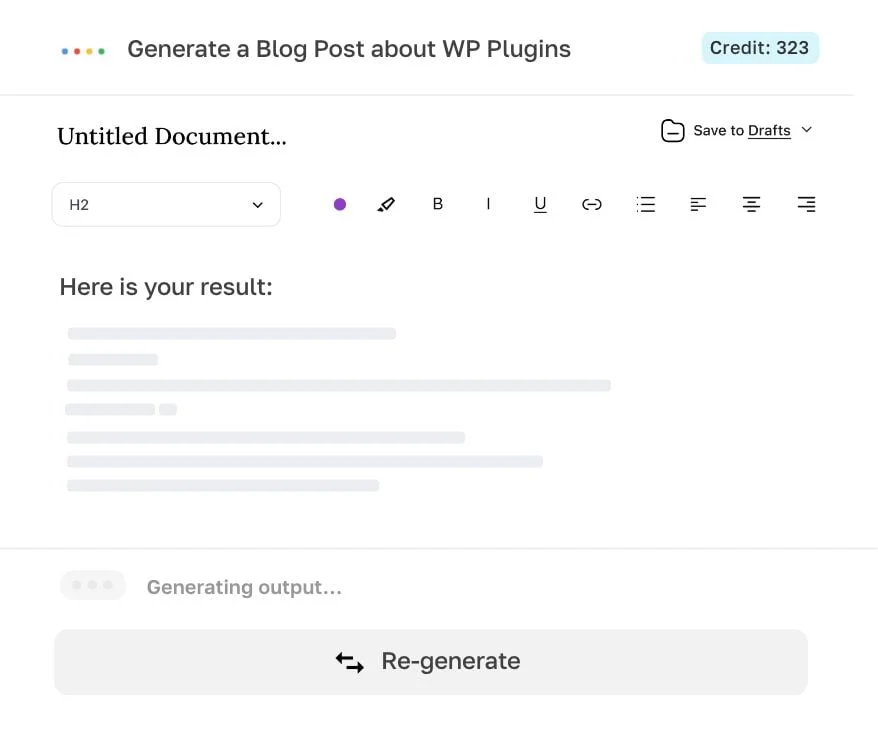Screen dimensions: 878x748
Task: Center-align the text
Action: point(751,204)
